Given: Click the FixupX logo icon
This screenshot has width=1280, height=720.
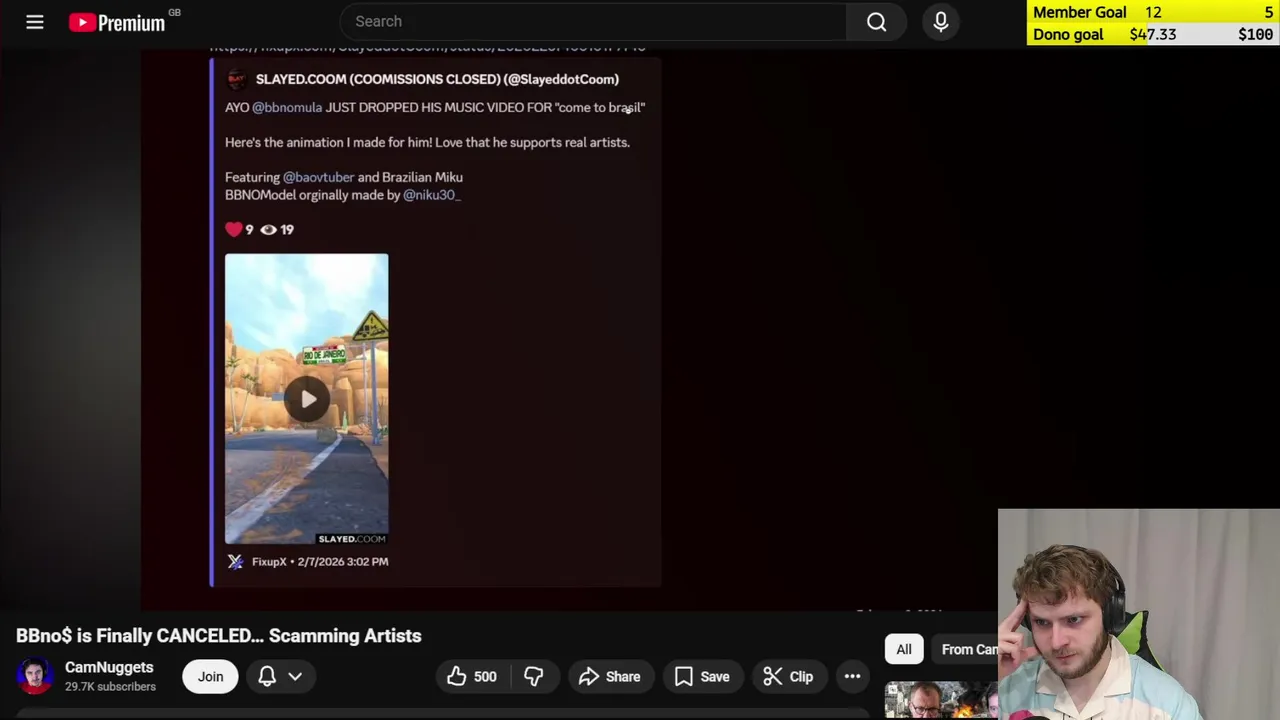Looking at the screenshot, I should 235,562.
